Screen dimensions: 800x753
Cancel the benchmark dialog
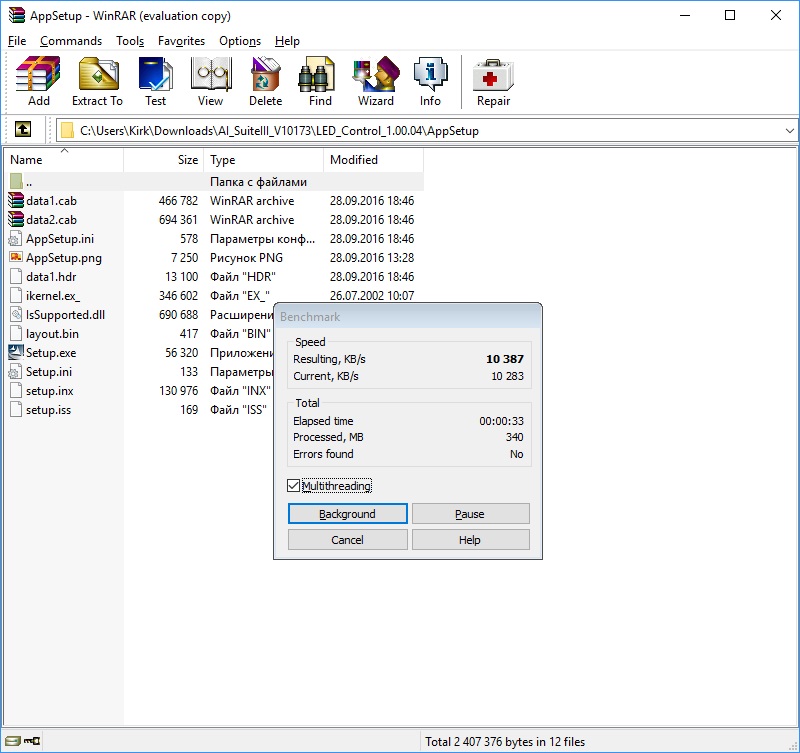click(x=347, y=540)
